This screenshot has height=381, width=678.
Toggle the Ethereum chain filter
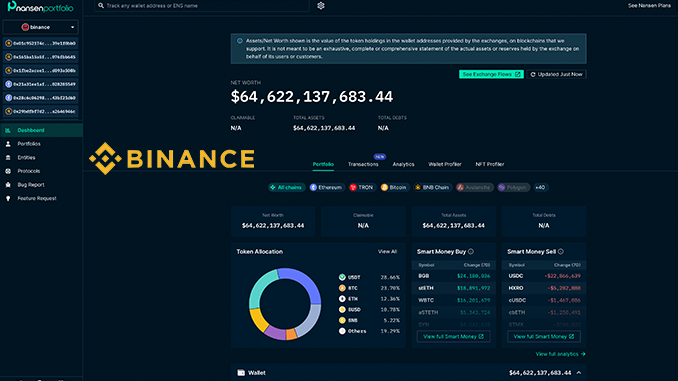click(326, 187)
